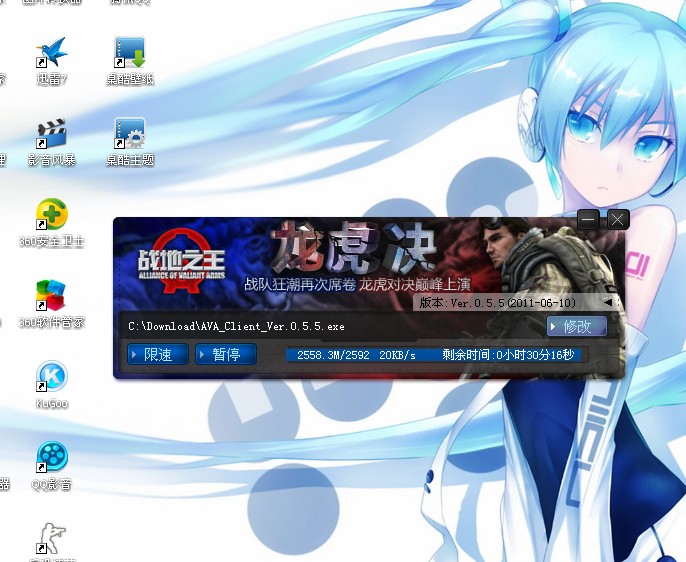Click the 剩余时间:0小时30分16秒 remaining time text
This screenshot has height=562, width=686.
pos(508,355)
